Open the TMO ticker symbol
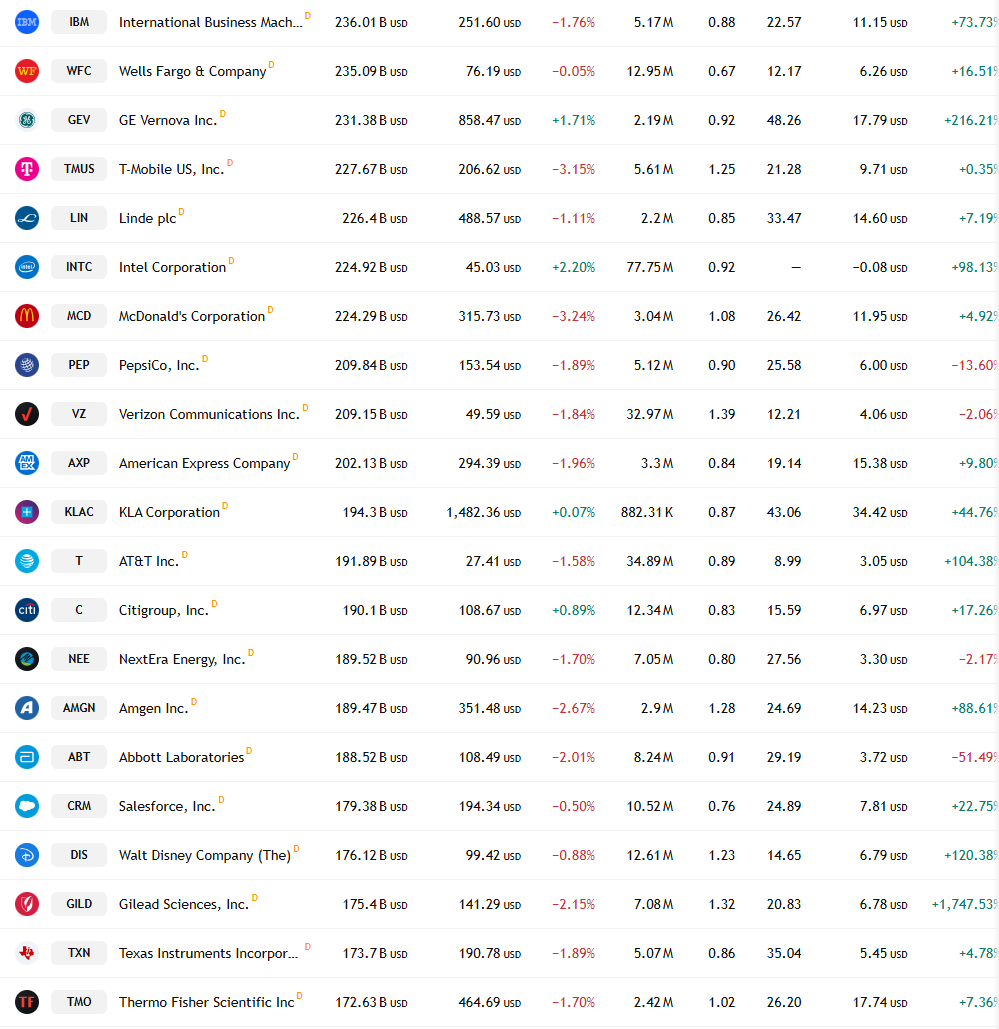 click(79, 1002)
